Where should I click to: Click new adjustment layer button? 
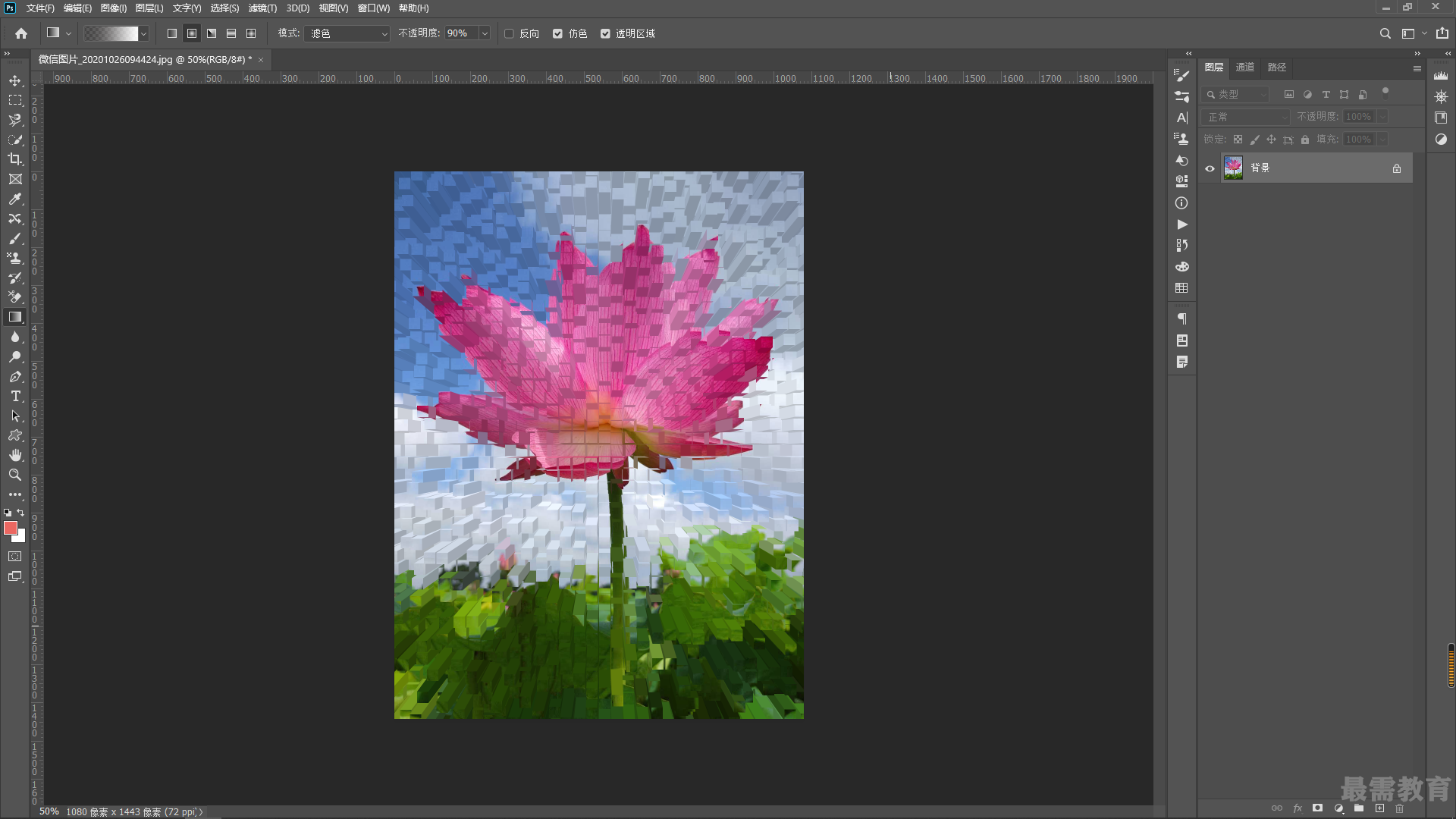pos(1338,808)
